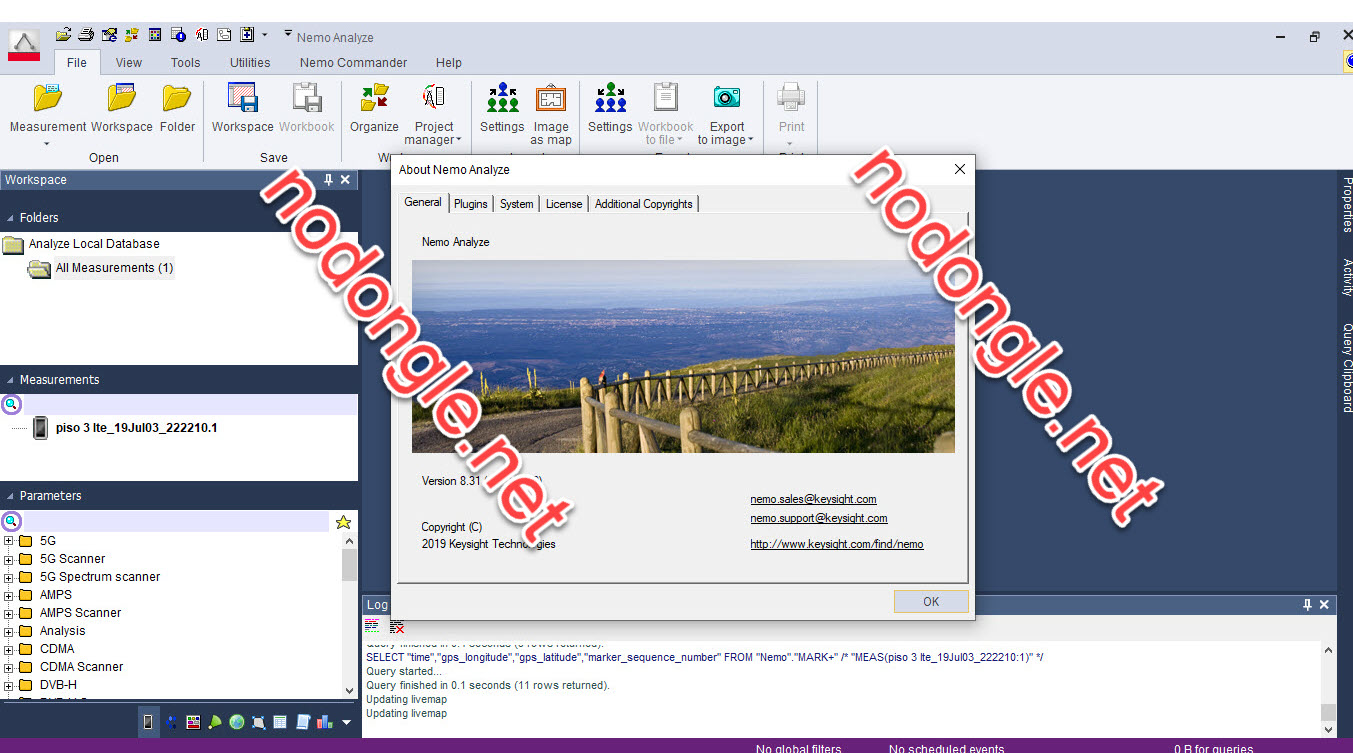Open the nemo.support@keysight.com email link
Viewport: 1353px width, 753px height.
click(x=819, y=518)
